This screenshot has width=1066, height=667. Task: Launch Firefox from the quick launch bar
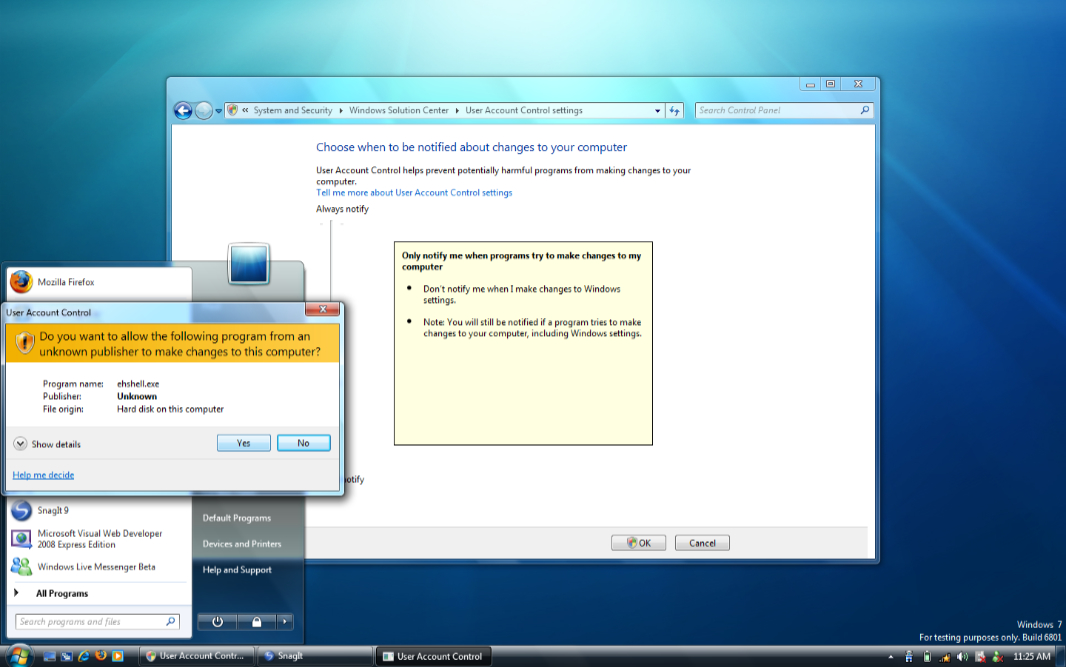pos(101,656)
